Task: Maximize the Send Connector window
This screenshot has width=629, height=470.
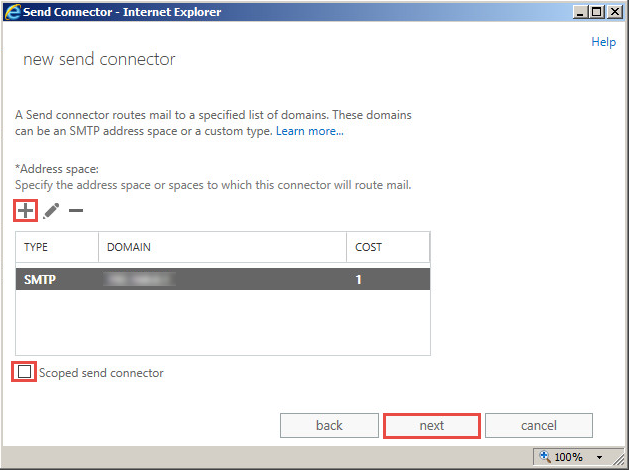Action: tap(597, 12)
